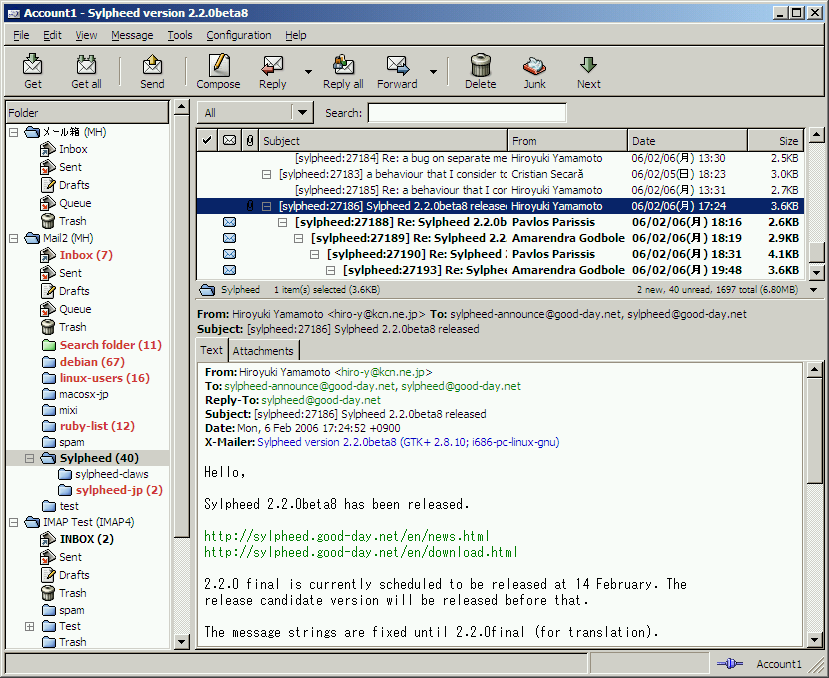Screen dimensions: 829x678
Task: Click message list scrollbar down arrow
Action: coord(816,272)
